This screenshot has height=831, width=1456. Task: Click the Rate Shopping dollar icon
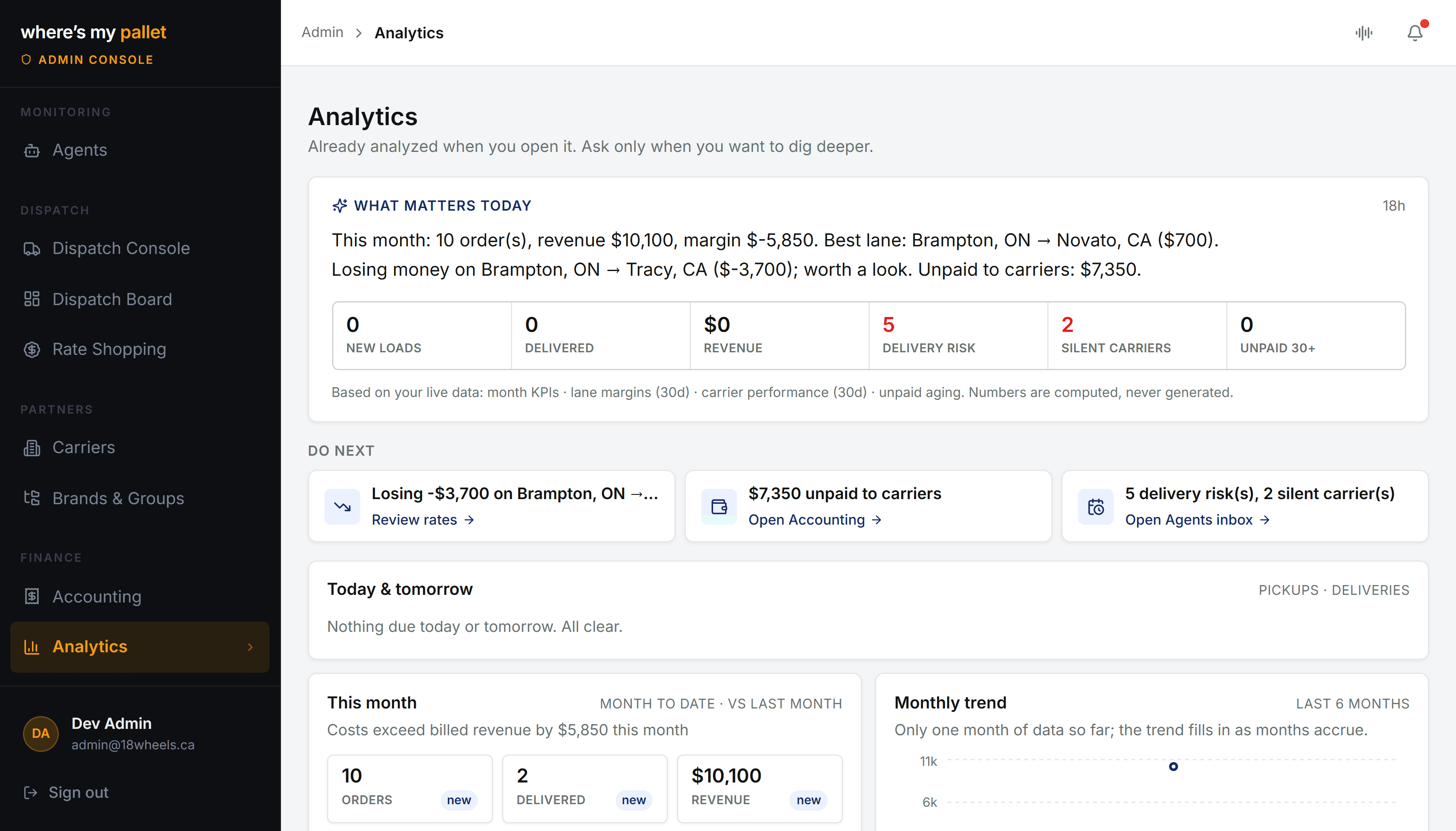coord(32,349)
